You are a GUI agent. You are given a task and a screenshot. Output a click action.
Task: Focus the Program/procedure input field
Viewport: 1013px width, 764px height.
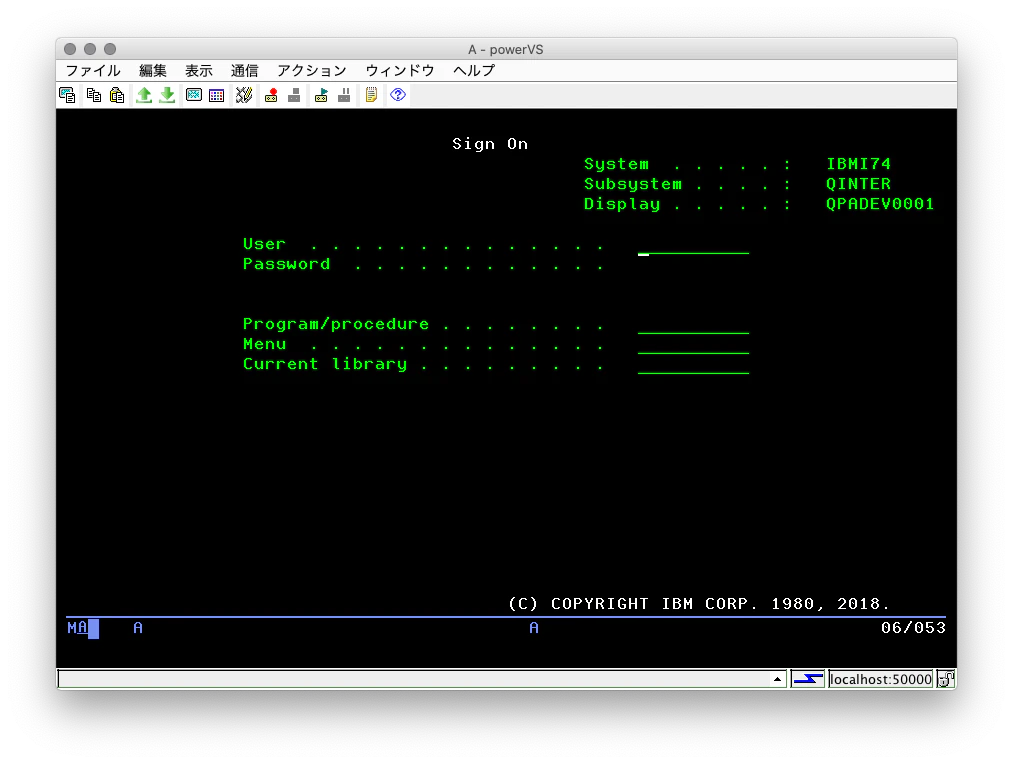(x=693, y=325)
